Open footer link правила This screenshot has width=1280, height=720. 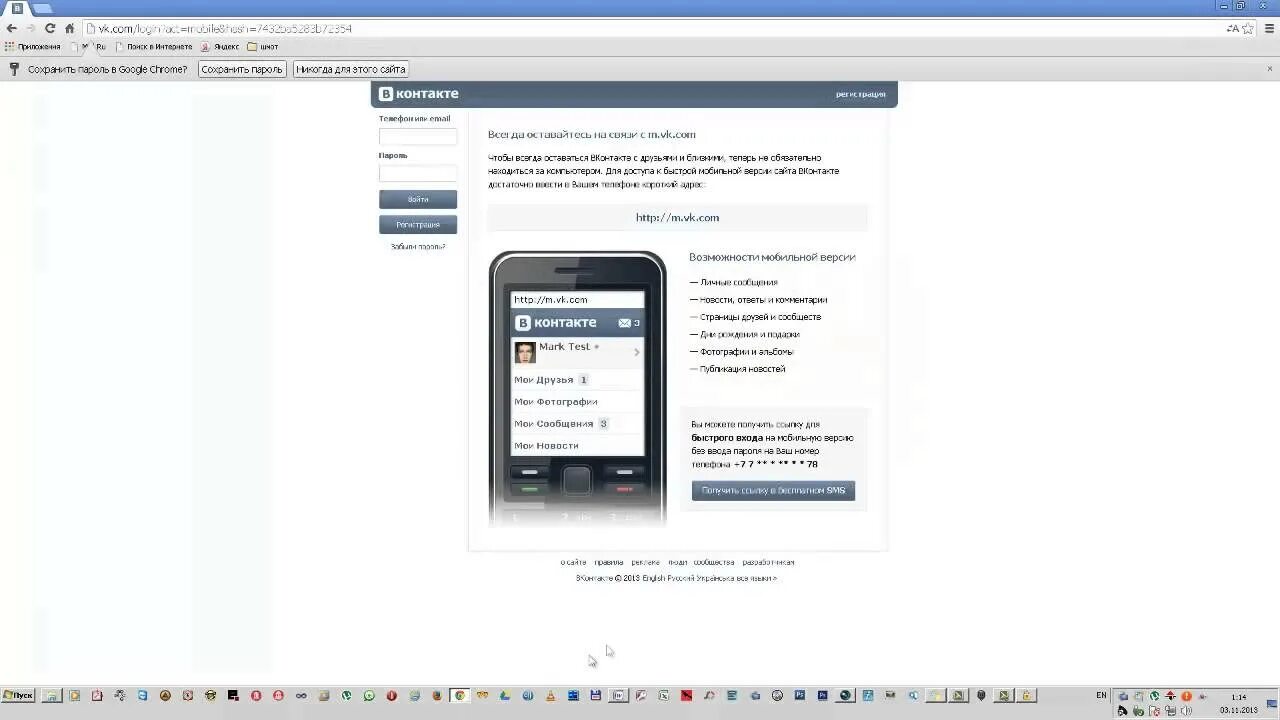coord(608,562)
